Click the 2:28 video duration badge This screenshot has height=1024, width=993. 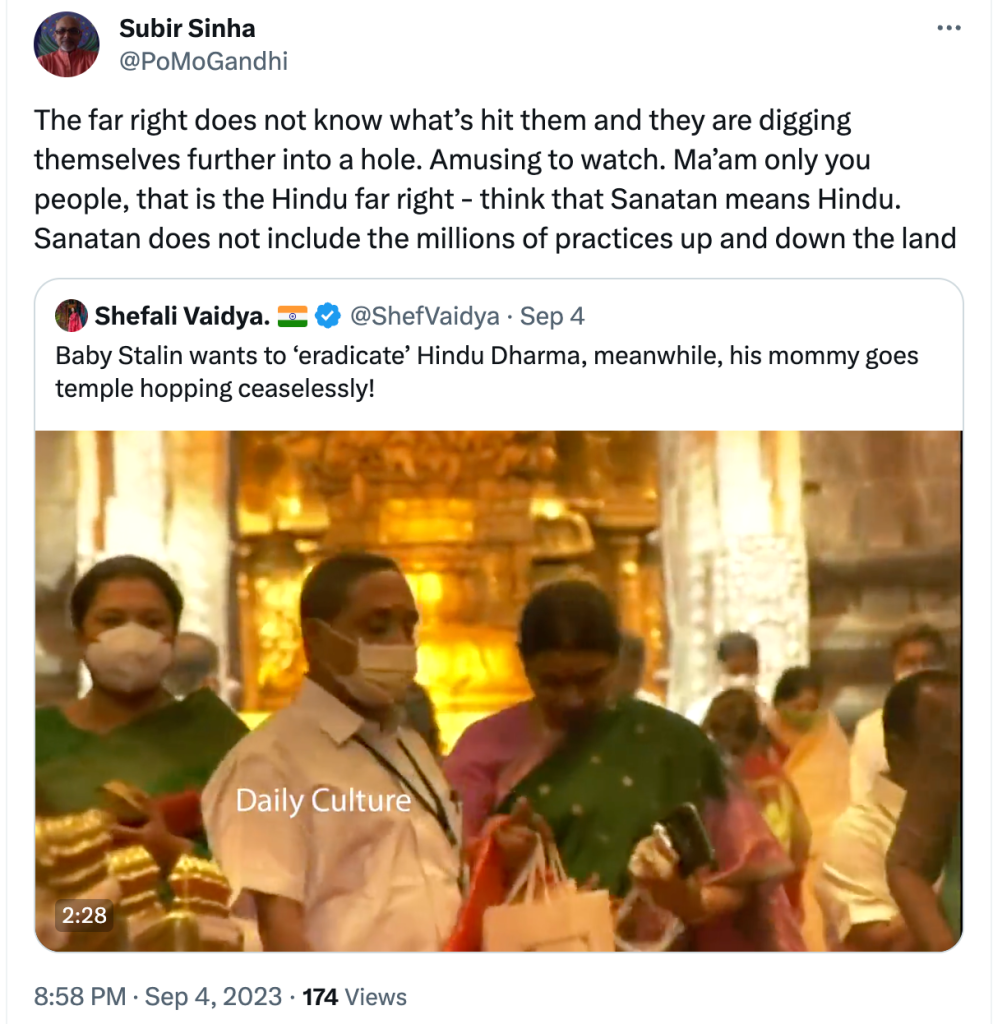(x=83, y=915)
